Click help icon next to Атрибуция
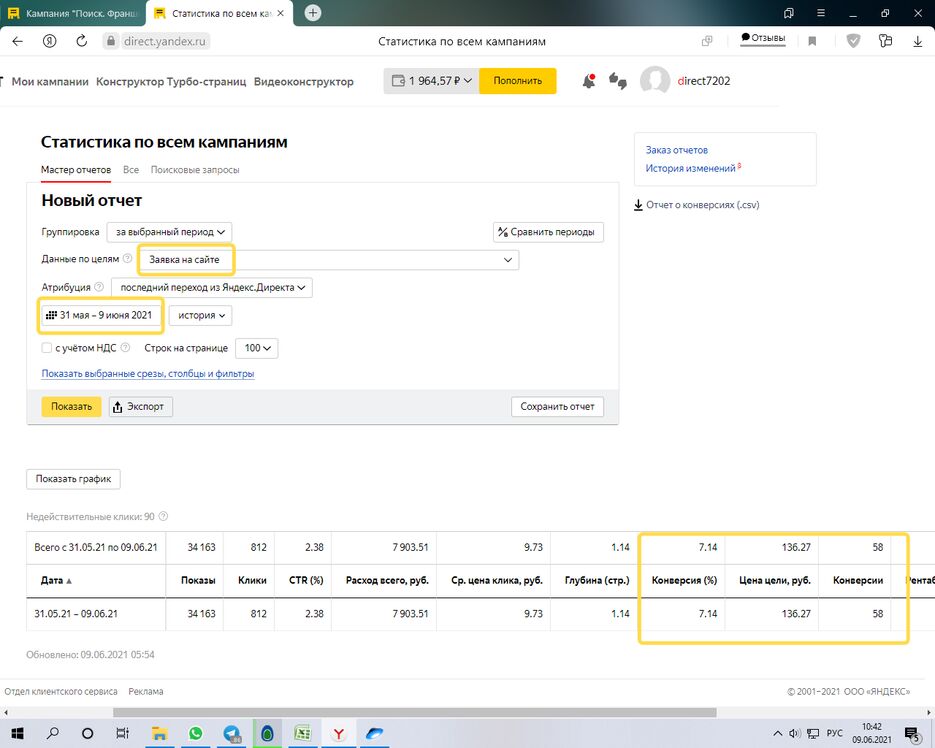 click(x=99, y=288)
